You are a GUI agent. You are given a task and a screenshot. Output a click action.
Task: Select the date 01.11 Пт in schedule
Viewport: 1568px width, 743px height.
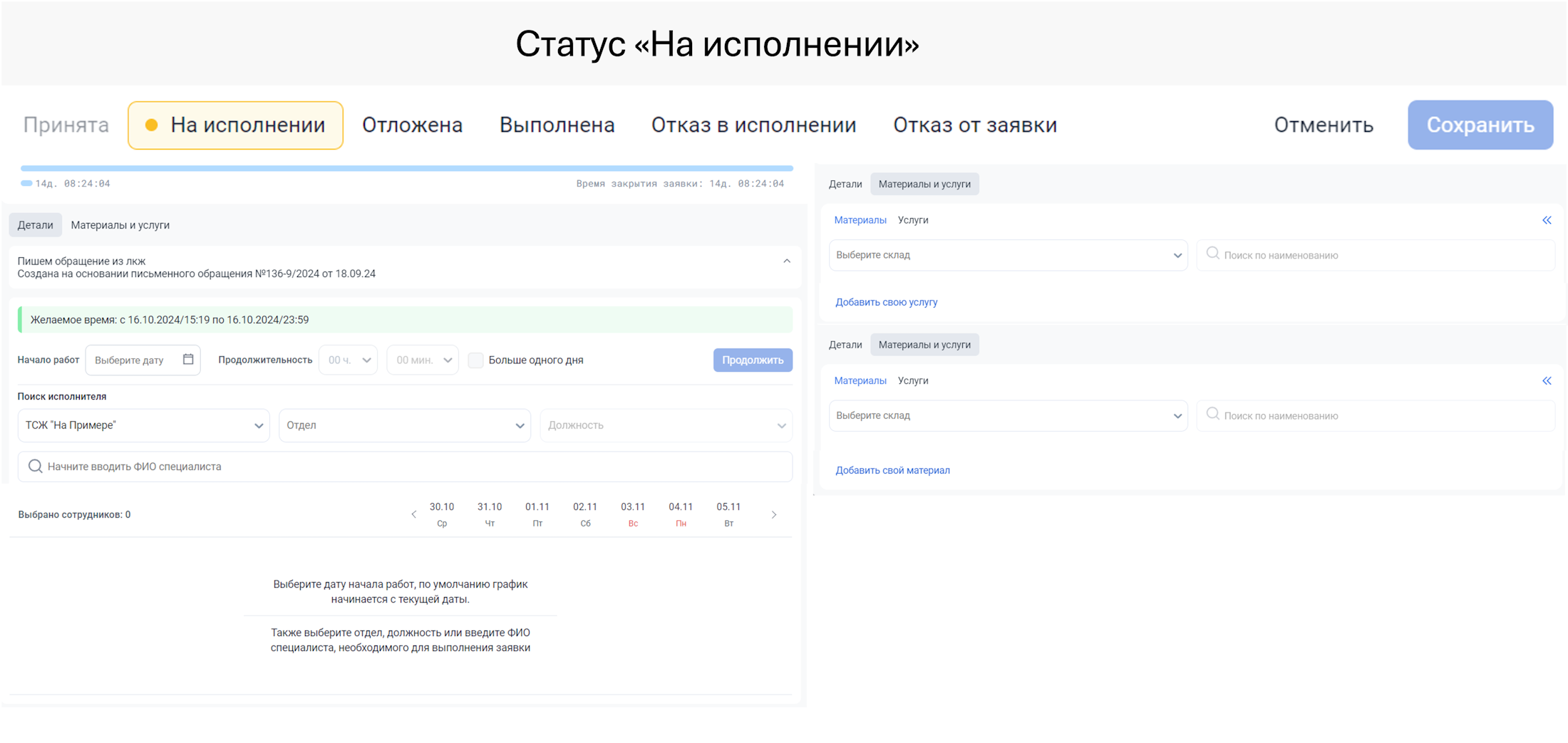click(537, 514)
